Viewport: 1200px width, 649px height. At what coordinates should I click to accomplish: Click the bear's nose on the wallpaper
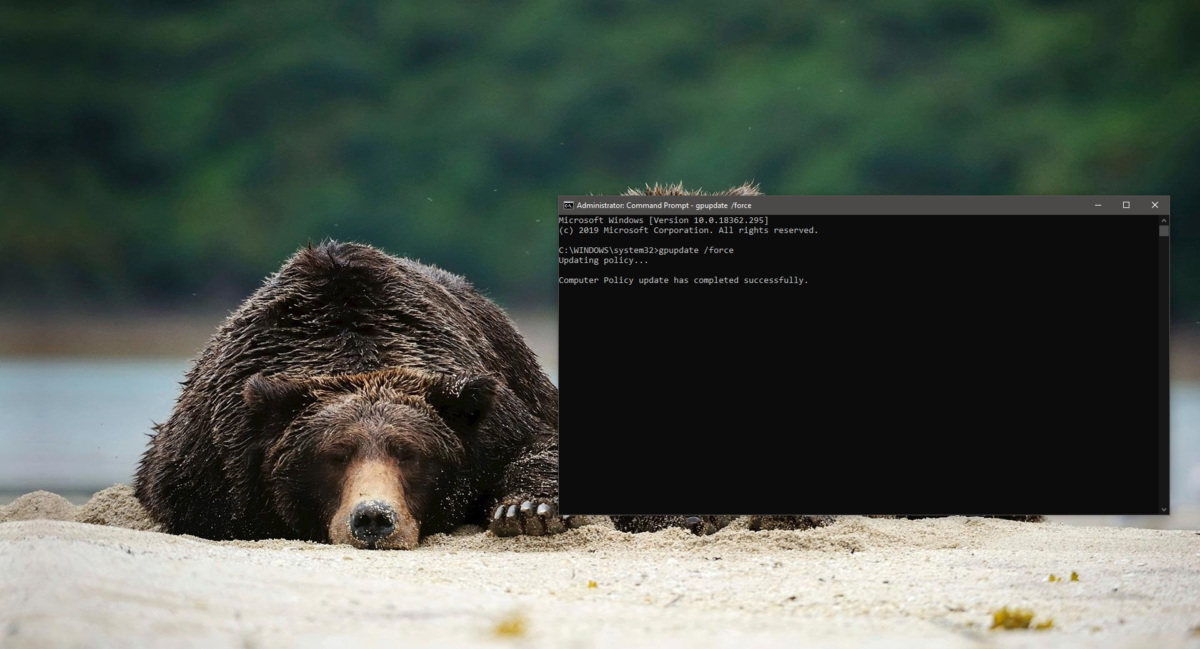click(373, 520)
